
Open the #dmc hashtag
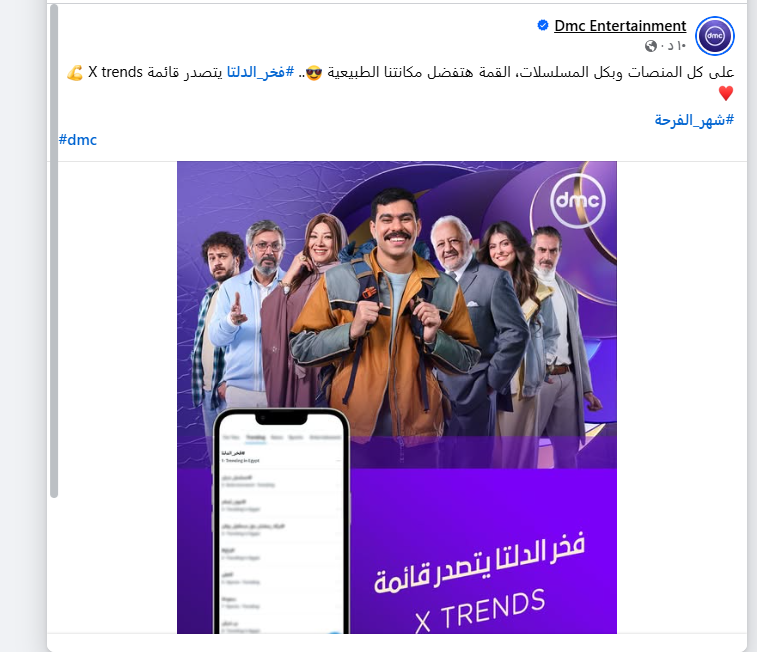coord(78,140)
